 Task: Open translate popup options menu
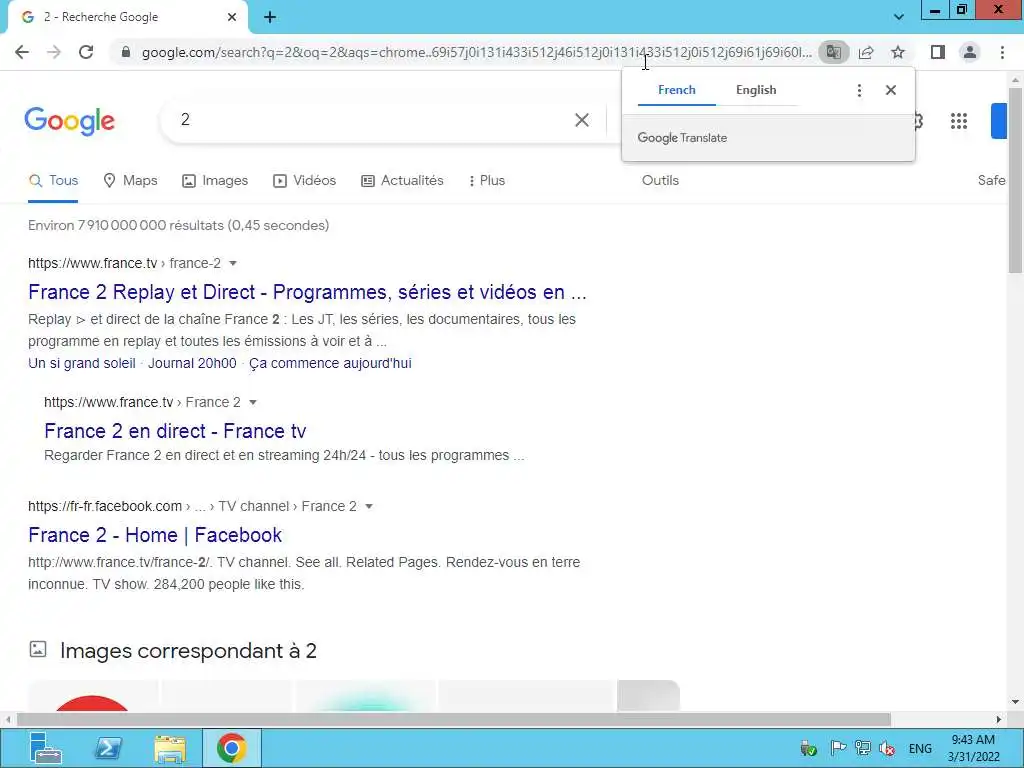click(859, 90)
